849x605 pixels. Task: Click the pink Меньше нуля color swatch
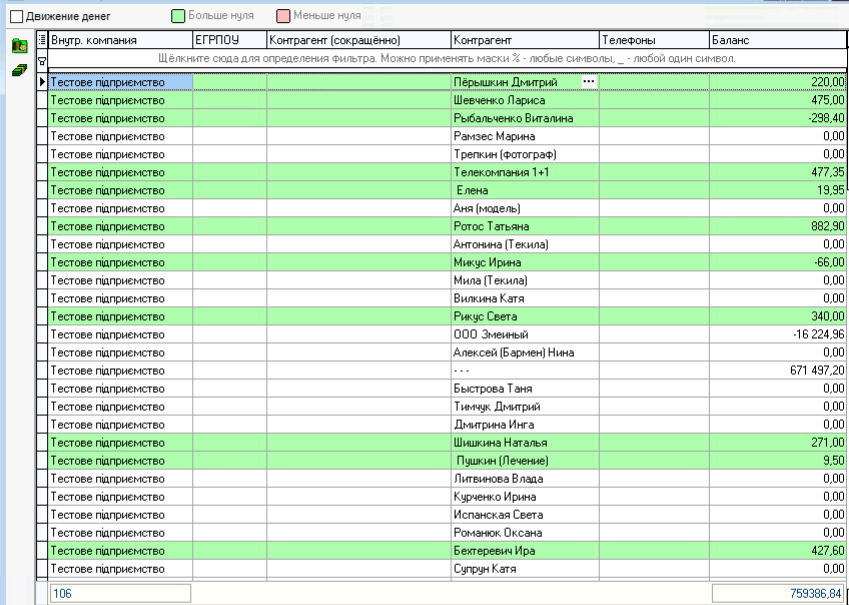point(282,16)
